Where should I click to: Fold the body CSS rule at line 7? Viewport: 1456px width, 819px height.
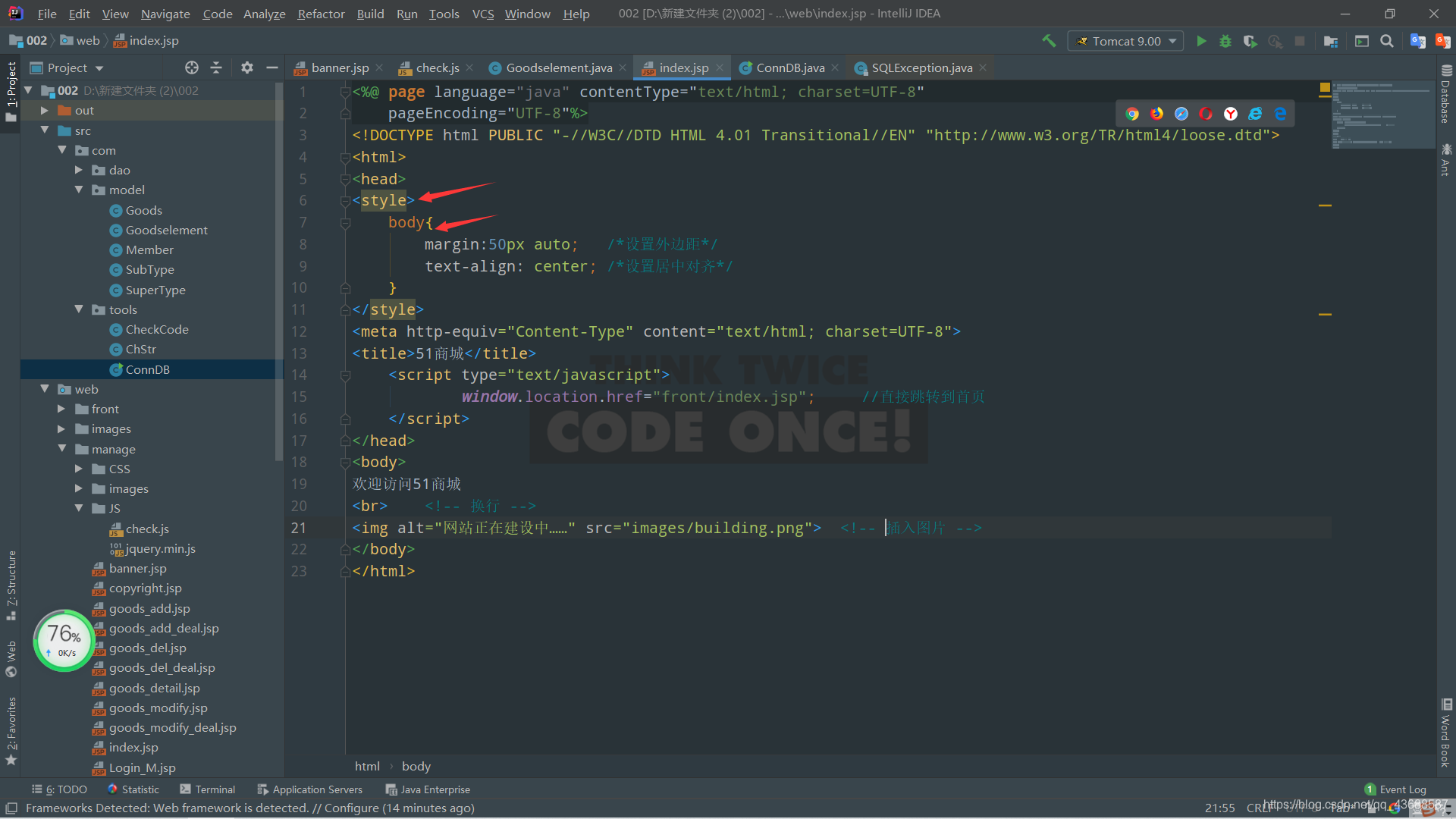coord(345,222)
